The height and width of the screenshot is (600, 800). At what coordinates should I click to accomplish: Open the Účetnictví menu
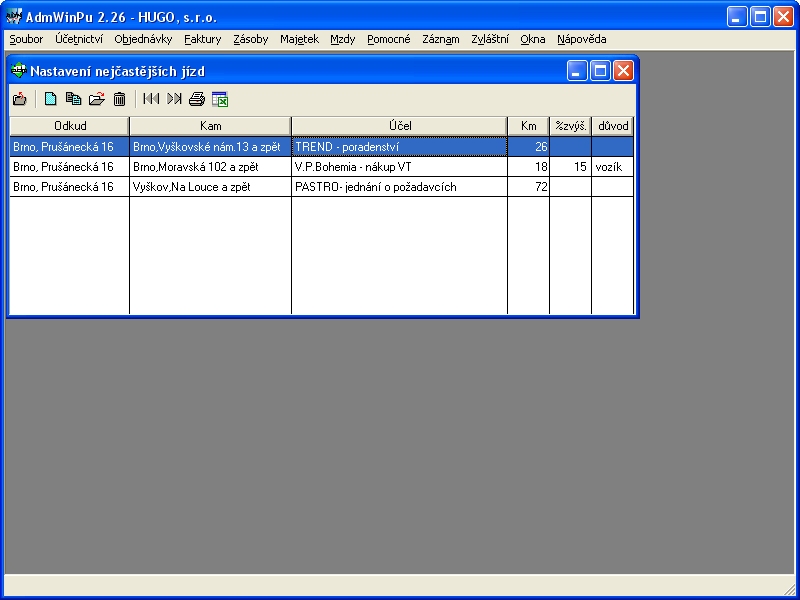pos(79,39)
